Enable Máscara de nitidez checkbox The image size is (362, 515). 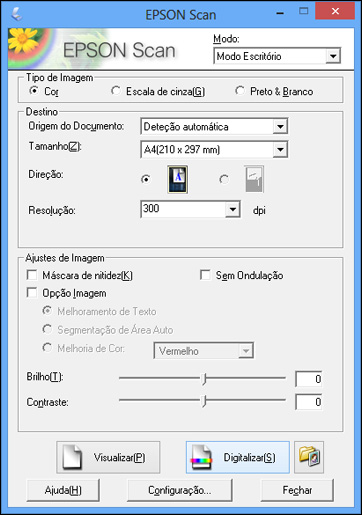pos(32,275)
